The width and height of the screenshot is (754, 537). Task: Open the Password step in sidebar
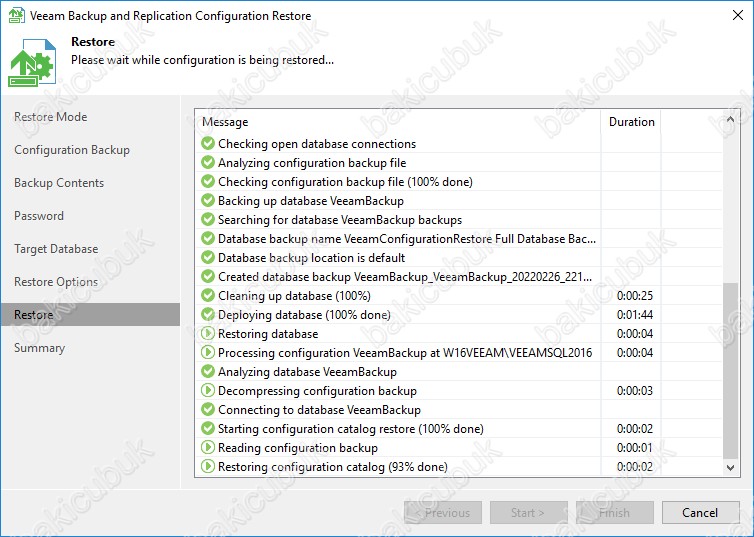[38, 216]
